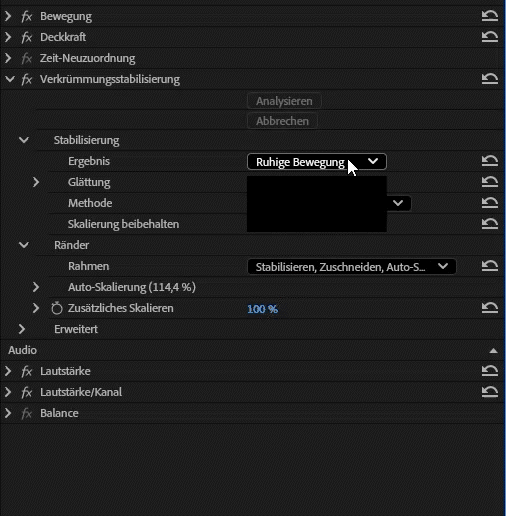Toggle the fx icon for Verkrümmungsstabilisierung
The image size is (506, 516).
pyautogui.click(x=27, y=79)
